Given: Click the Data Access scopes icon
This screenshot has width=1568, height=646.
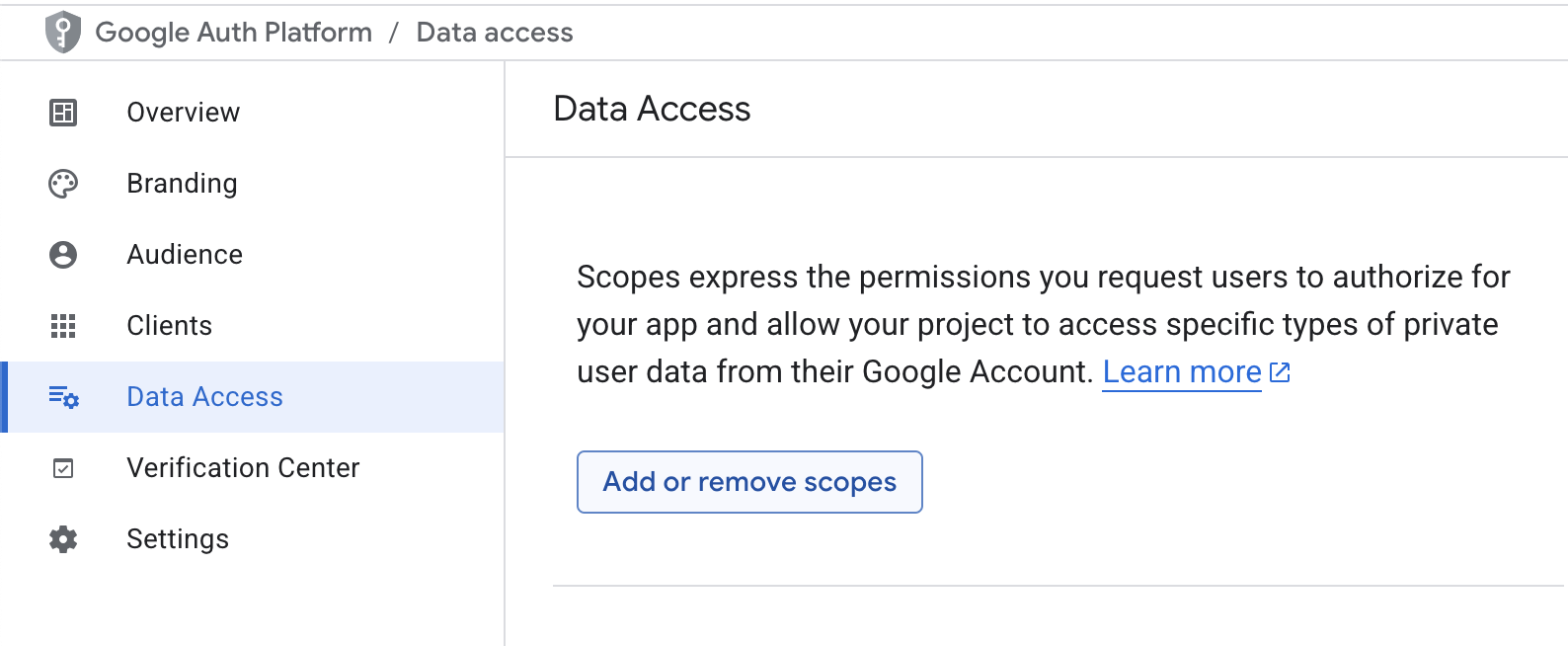Looking at the screenshot, I should [x=63, y=396].
